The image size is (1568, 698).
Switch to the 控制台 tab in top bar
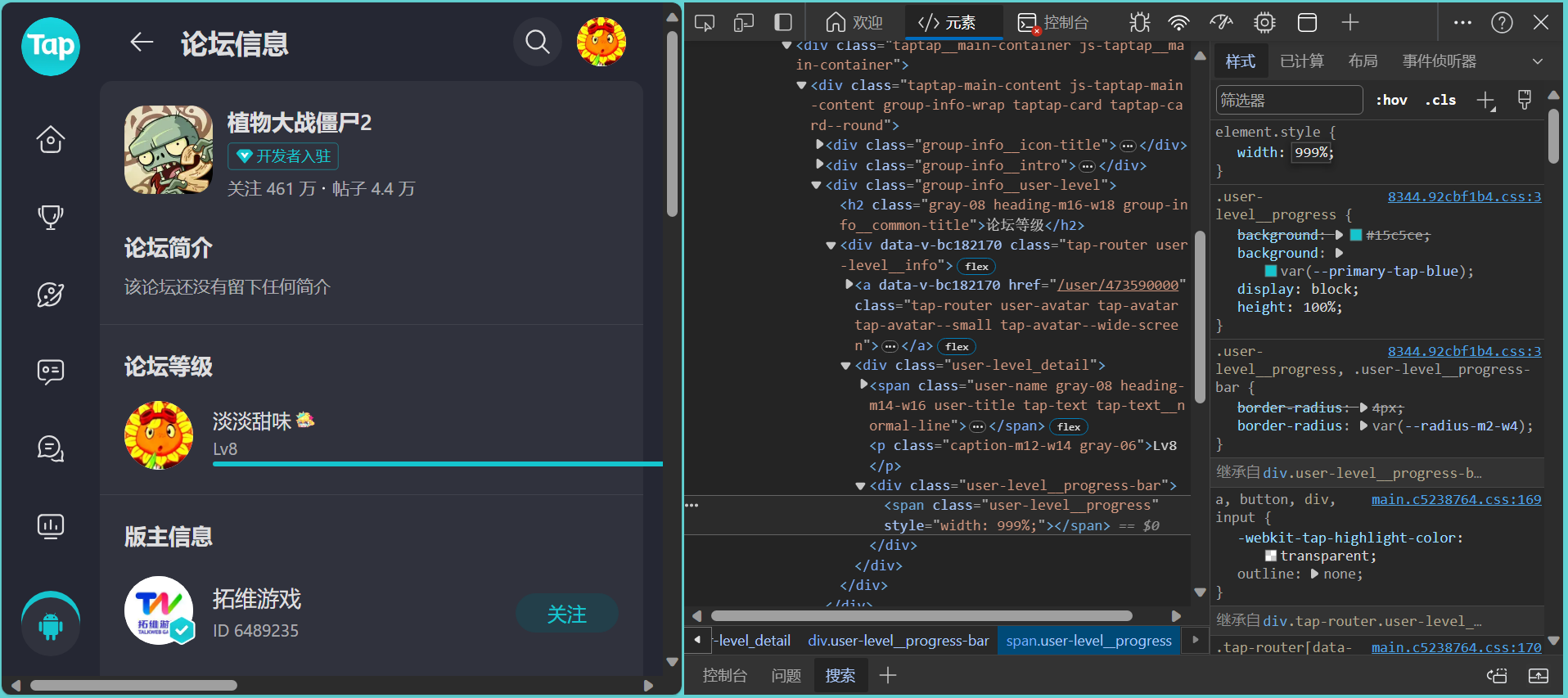[x=1054, y=23]
